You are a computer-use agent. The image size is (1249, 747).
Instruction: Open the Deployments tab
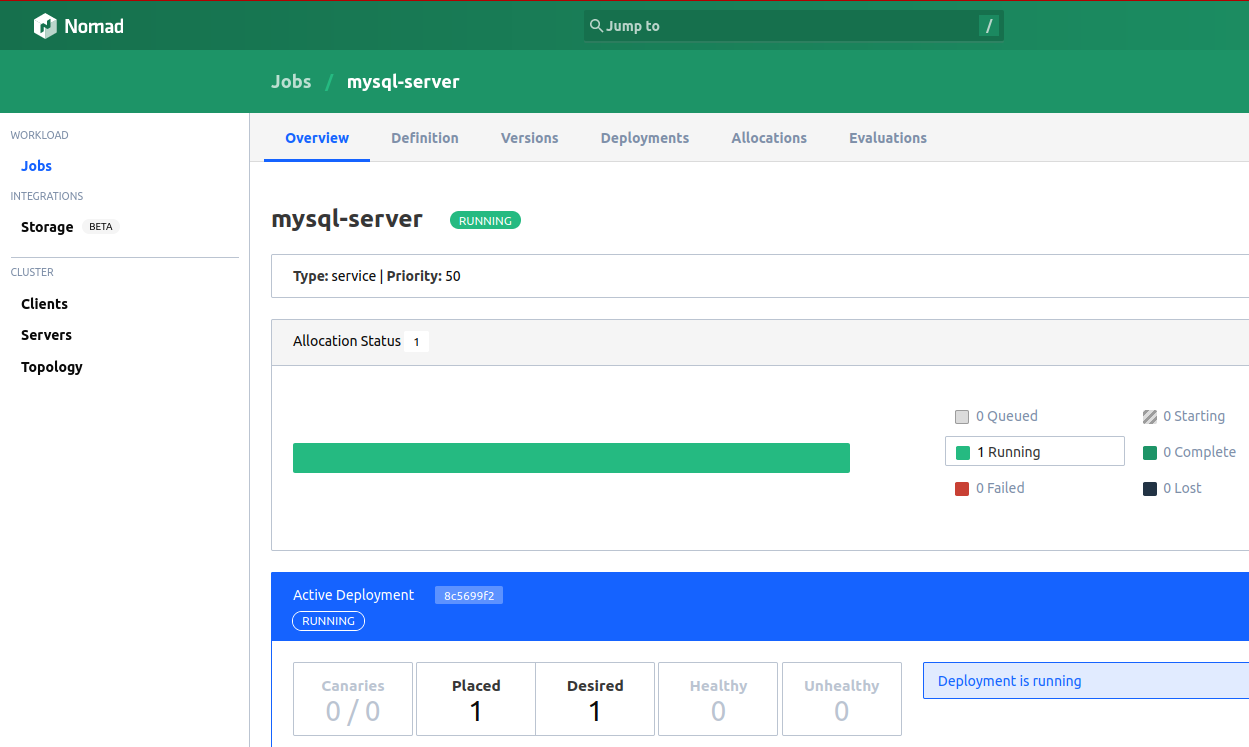(x=645, y=138)
